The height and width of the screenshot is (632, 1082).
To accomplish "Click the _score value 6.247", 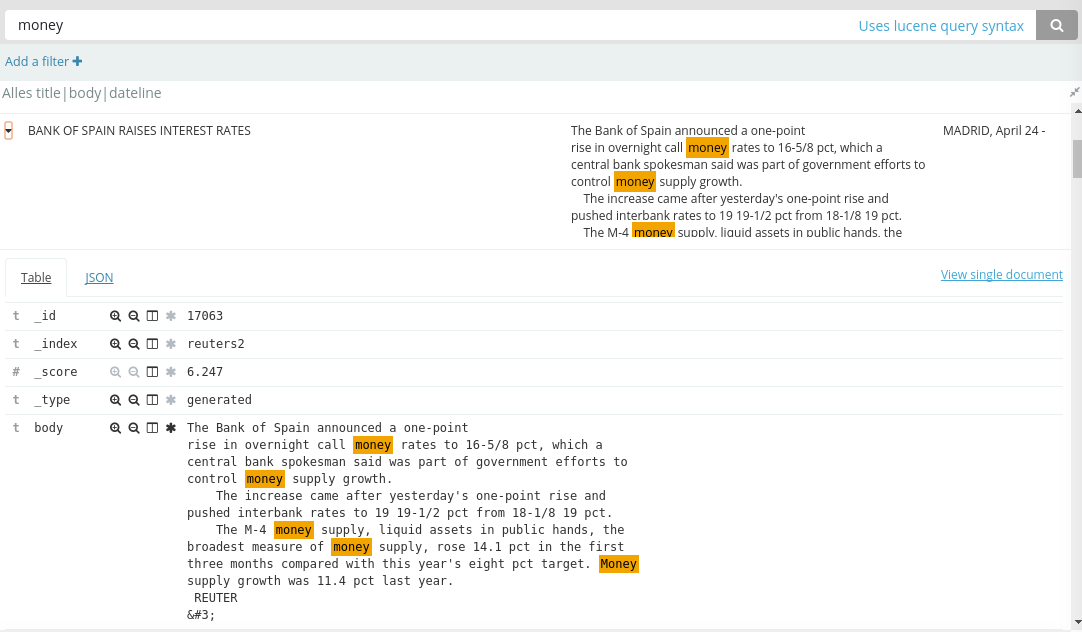I will tap(205, 372).
